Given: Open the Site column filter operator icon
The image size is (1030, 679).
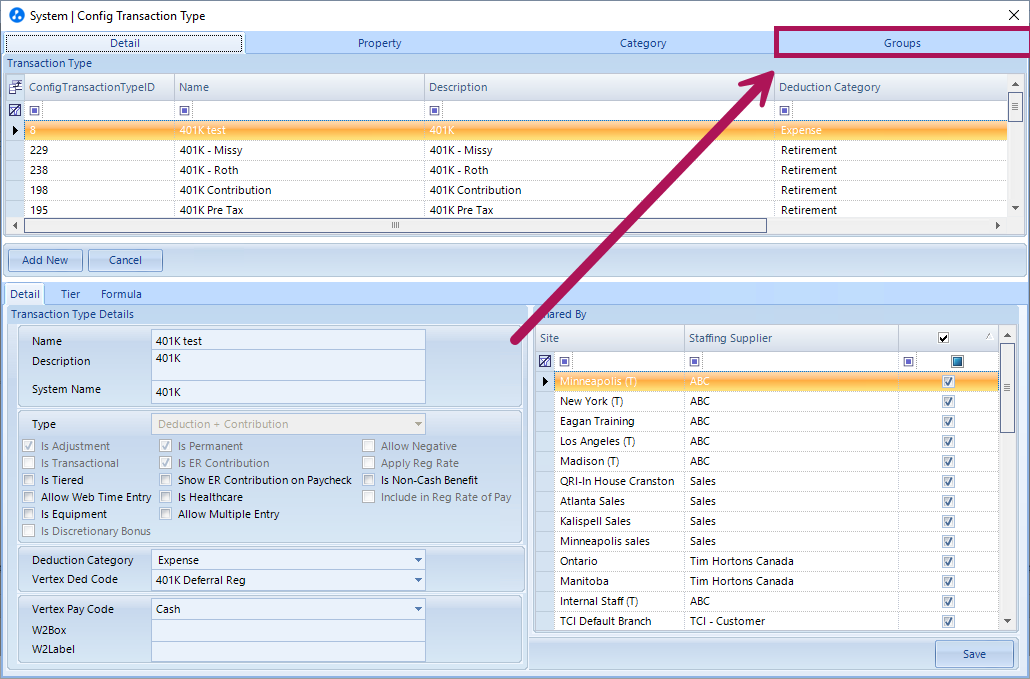Looking at the screenshot, I should tap(564, 361).
